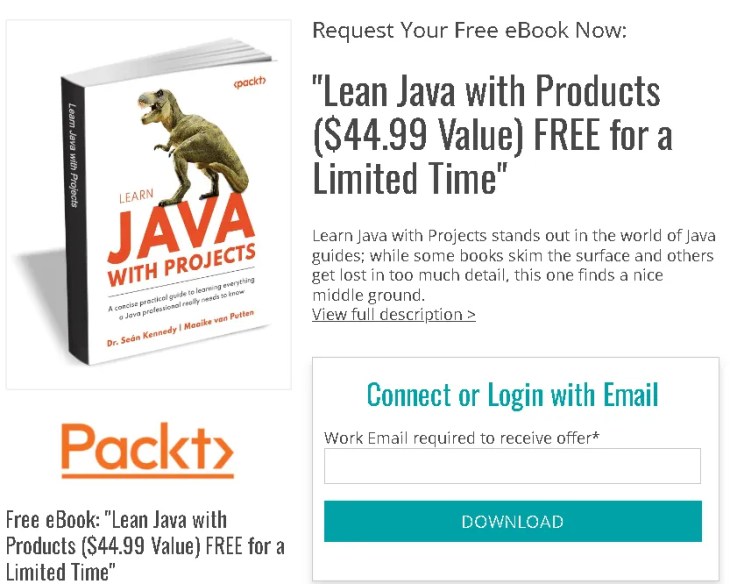Click the Free eBook title under Packt logo
The width and height of the screenshot is (730, 584).
(x=145, y=545)
